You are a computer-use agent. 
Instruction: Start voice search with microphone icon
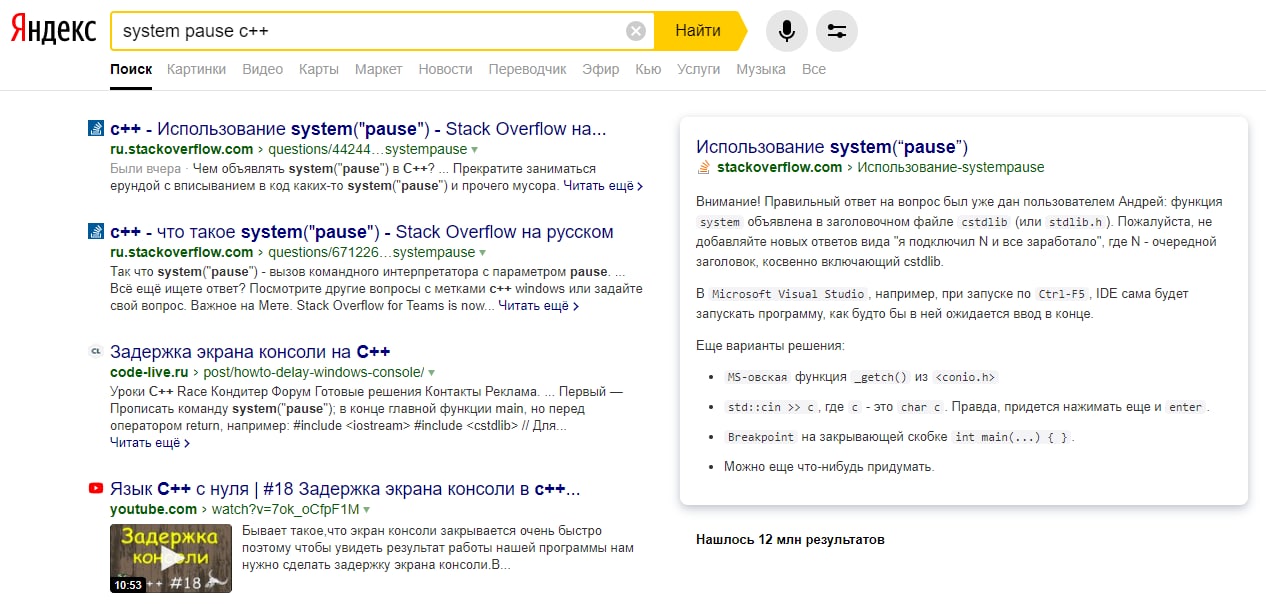pyautogui.click(x=787, y=31)
